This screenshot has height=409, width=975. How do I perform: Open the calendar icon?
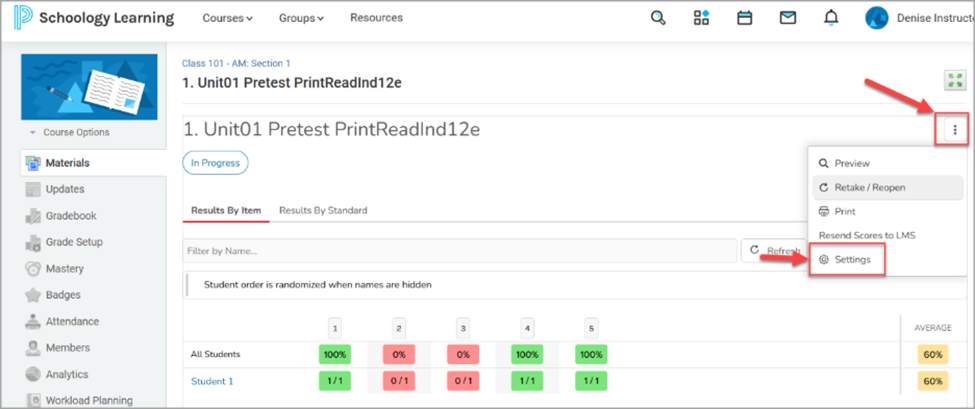tap(744, 18)
